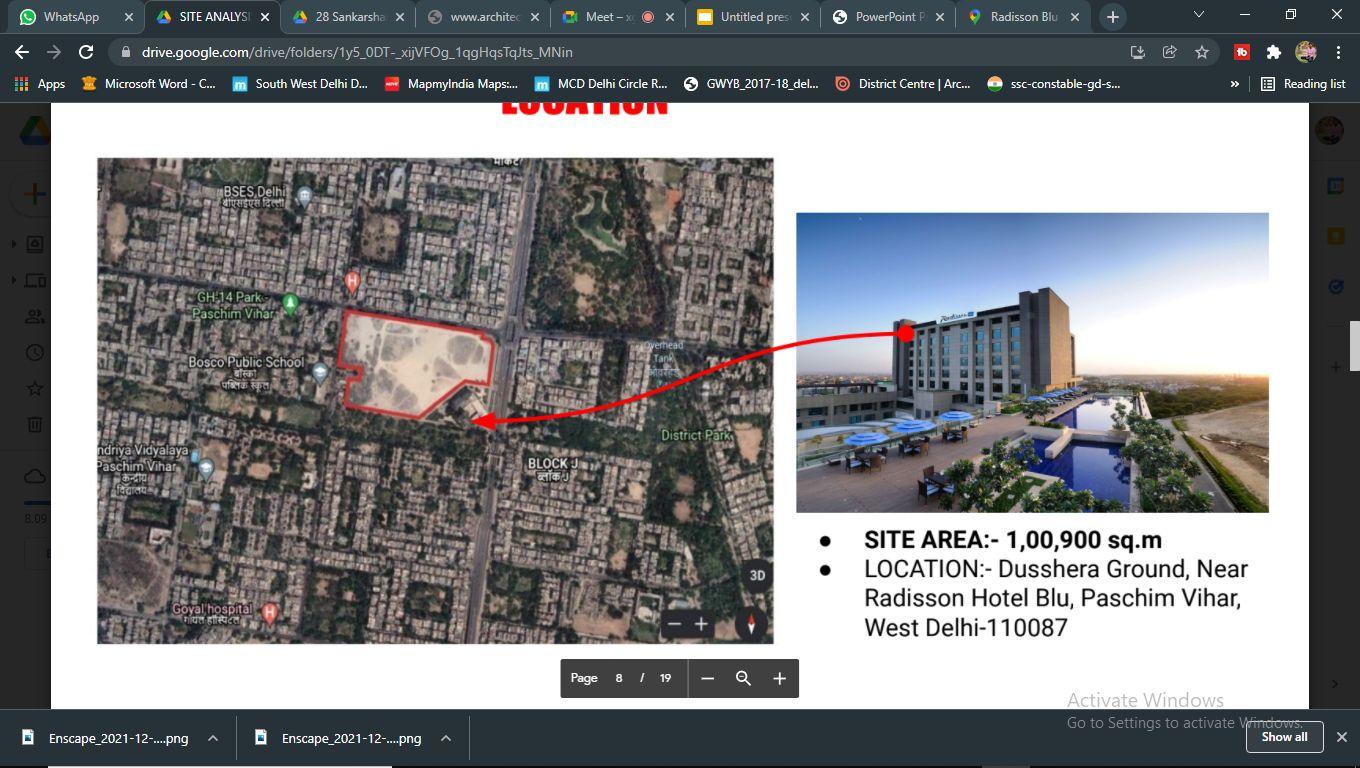Switch to the Radisson Blu tab
1360x768 pixels.
1021,17
